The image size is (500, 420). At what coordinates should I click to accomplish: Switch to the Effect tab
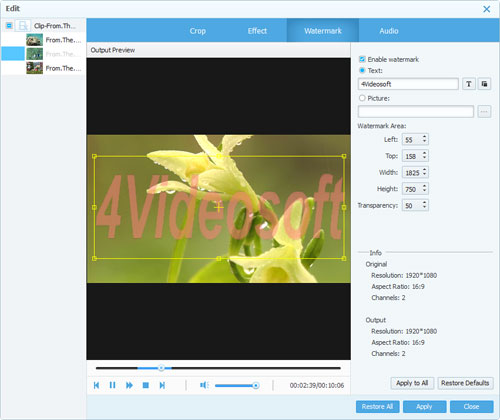pos(257,31)
